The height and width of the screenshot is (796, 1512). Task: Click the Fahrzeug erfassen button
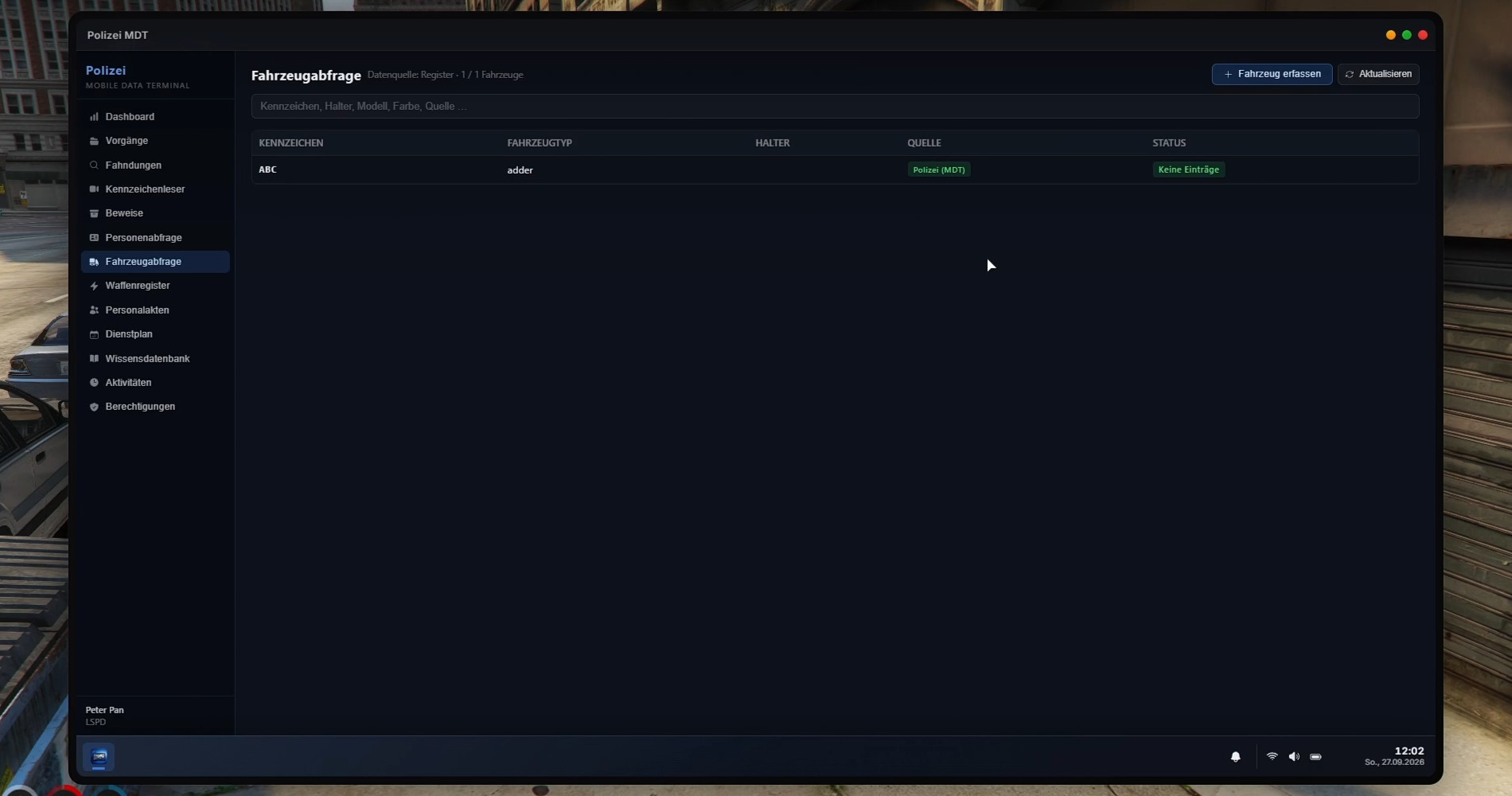1272,74
